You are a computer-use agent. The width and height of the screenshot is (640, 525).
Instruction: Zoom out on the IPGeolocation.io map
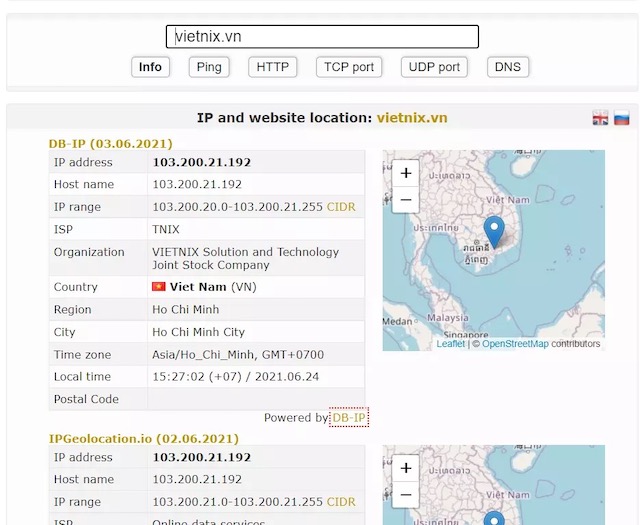coord(406,494)
